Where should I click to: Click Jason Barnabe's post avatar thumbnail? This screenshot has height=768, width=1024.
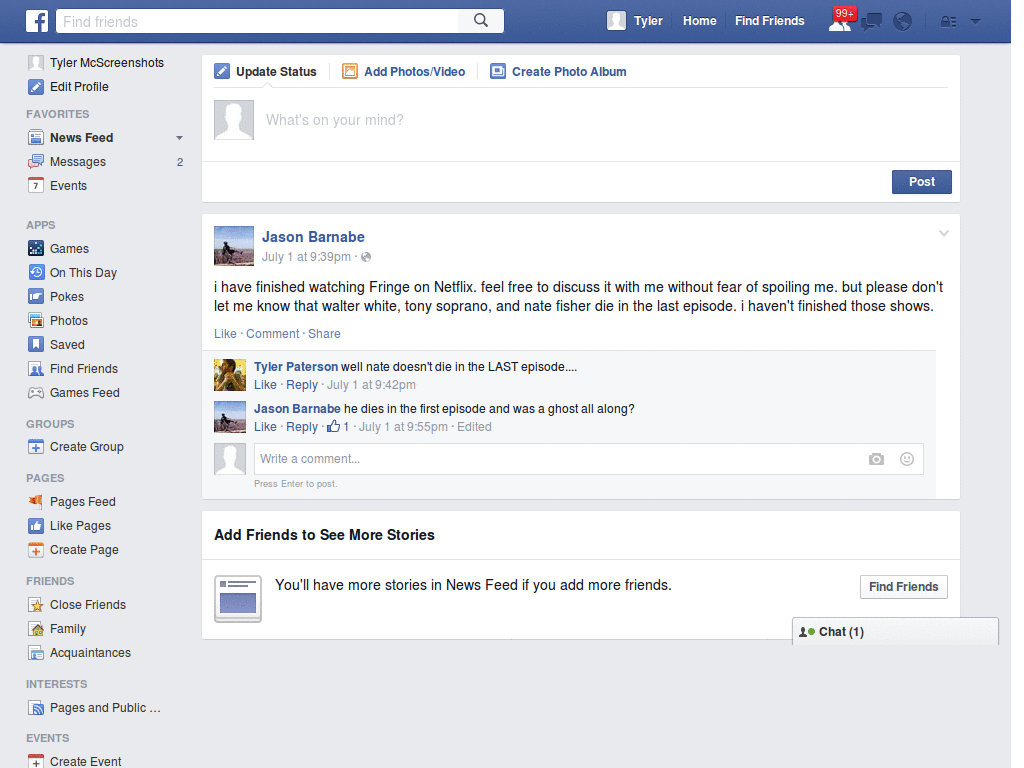[234, 246]
